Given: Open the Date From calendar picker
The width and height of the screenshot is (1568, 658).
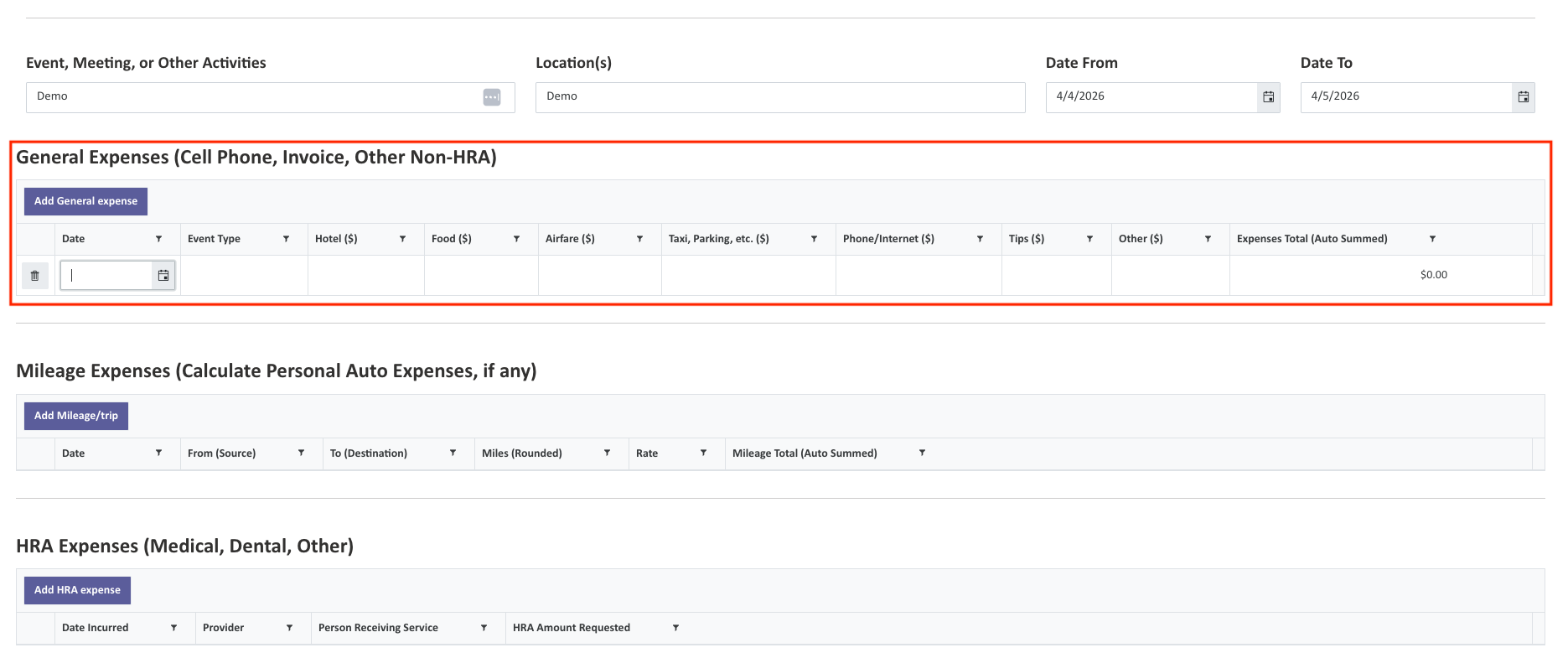Looking at the screenshot, I should tap(1268, 97).
